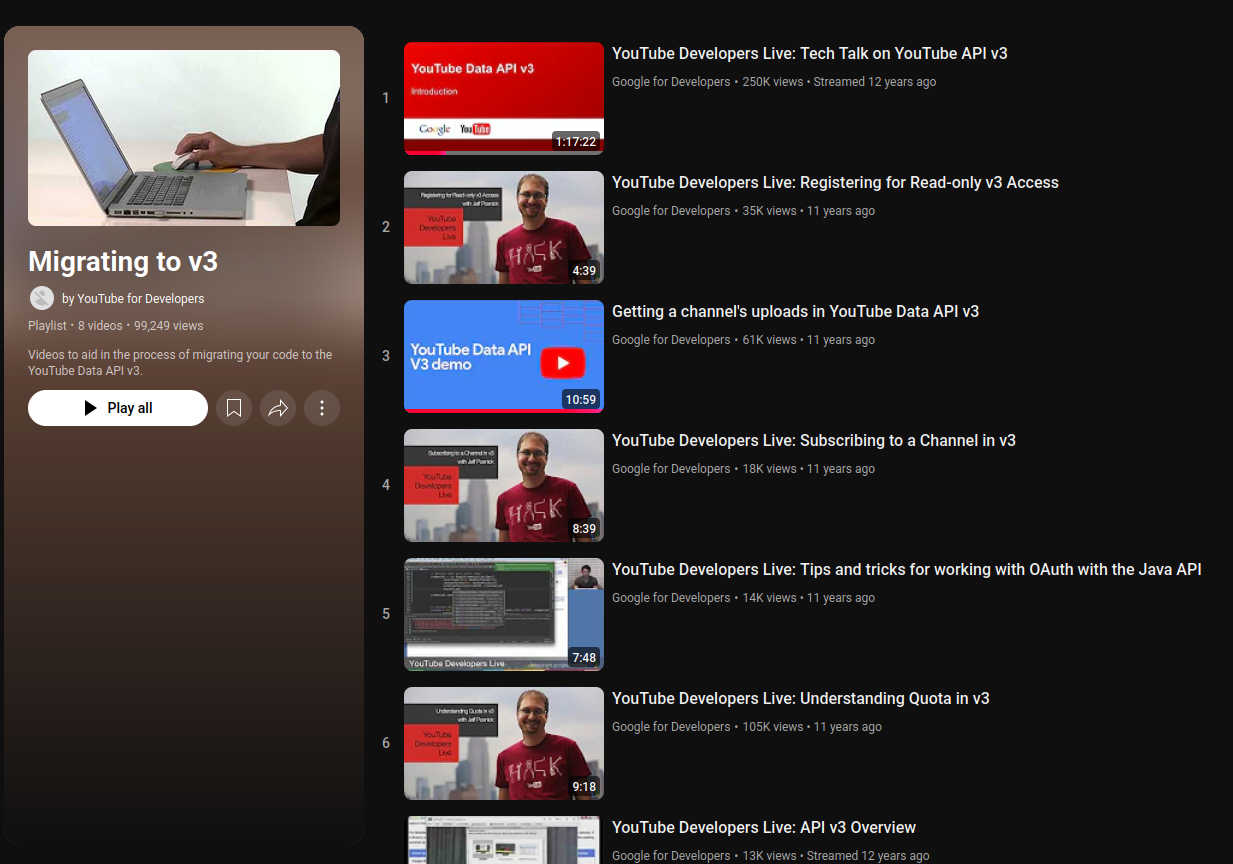
Task: Open Getting a channel's uploads video title
Action: pyautogui.click(x=795, y=312)
